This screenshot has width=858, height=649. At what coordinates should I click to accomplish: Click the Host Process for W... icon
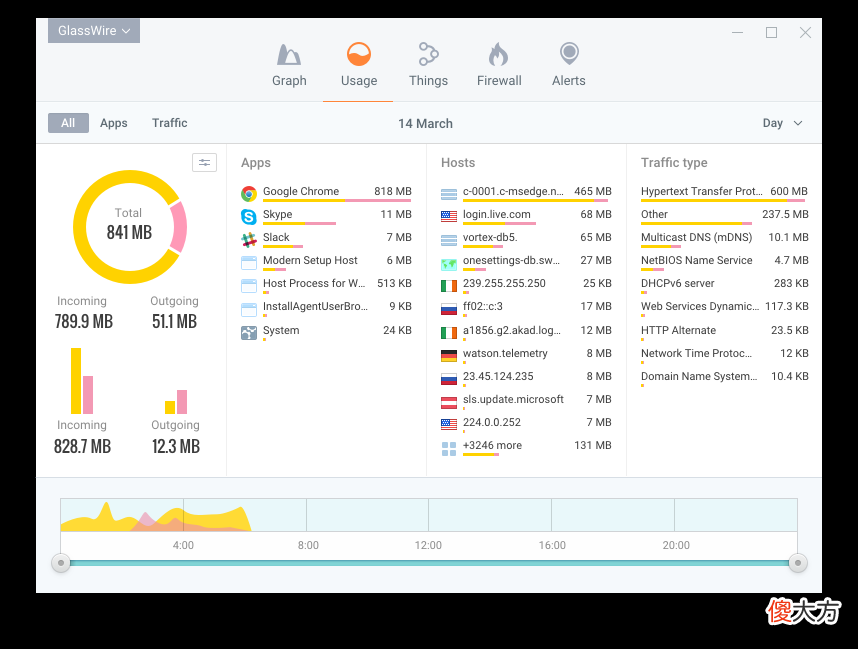point(249,286)
